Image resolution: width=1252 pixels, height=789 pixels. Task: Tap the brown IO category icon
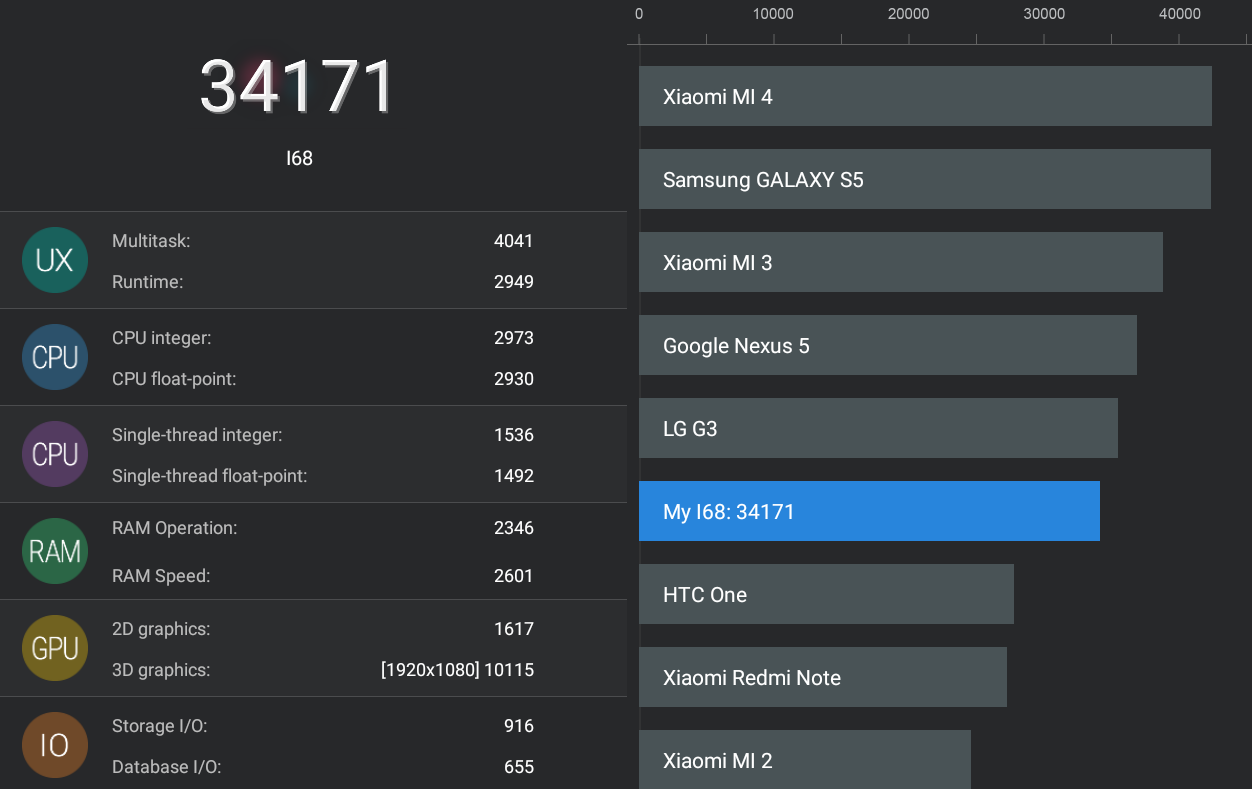coord(54,745)
